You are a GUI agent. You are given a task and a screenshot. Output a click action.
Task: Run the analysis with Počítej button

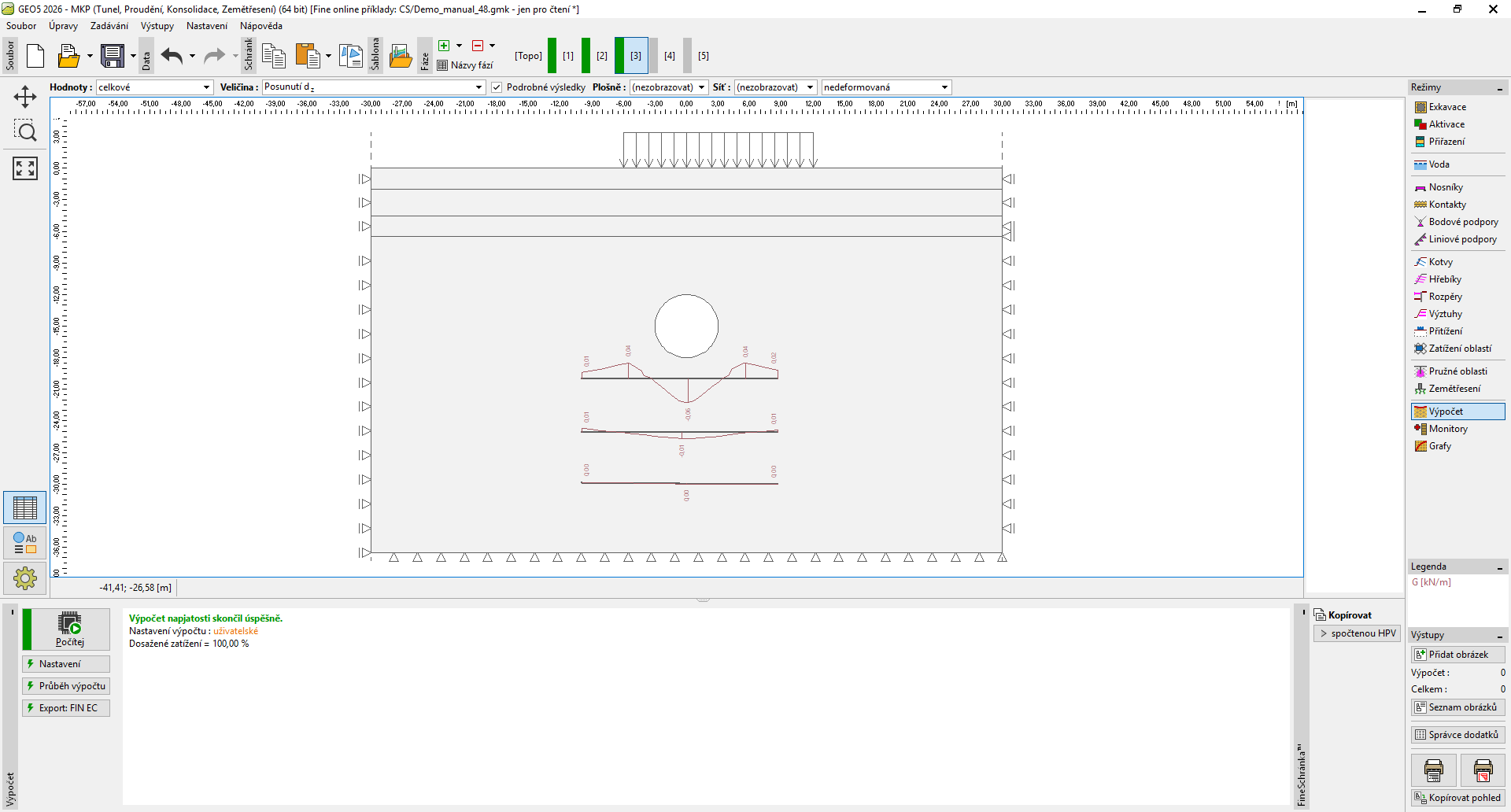point(70,629)
